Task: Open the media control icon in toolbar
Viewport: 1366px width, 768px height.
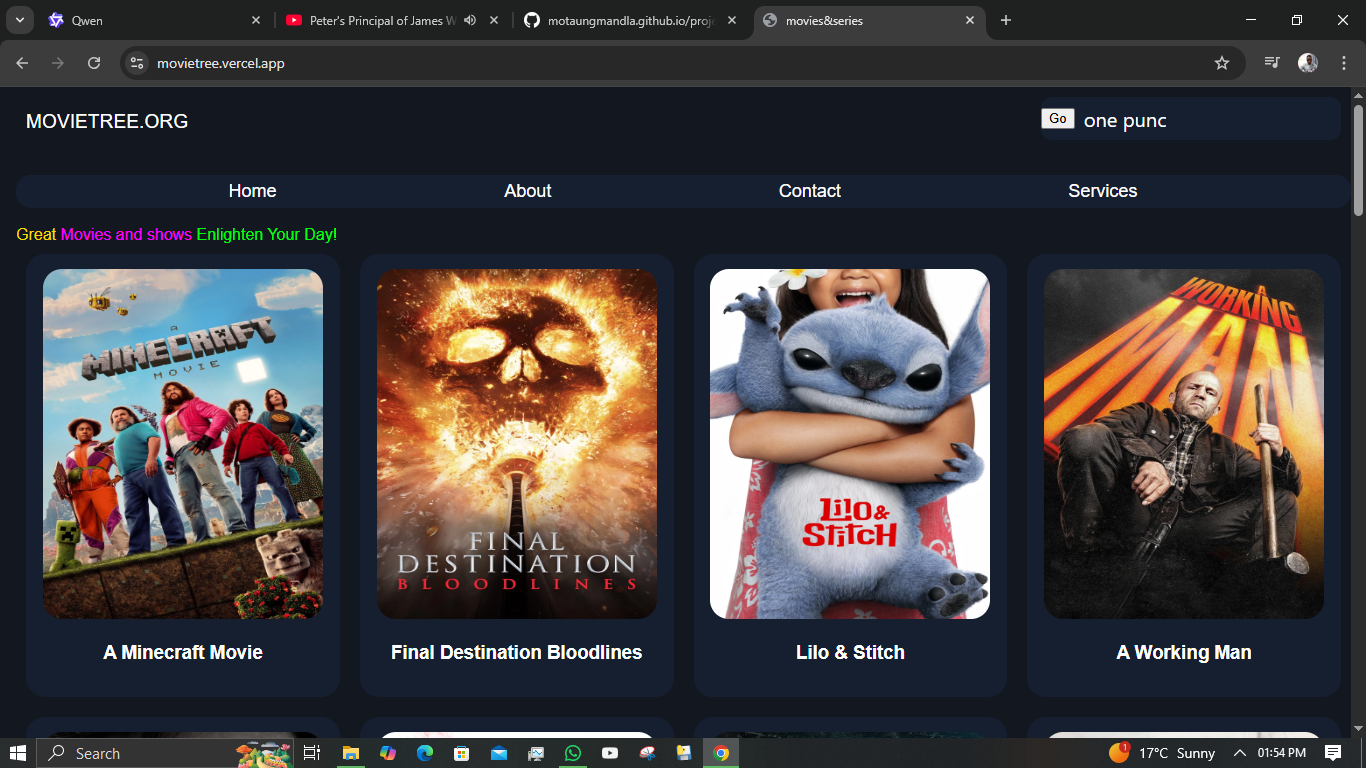Action: point(1271,63)
